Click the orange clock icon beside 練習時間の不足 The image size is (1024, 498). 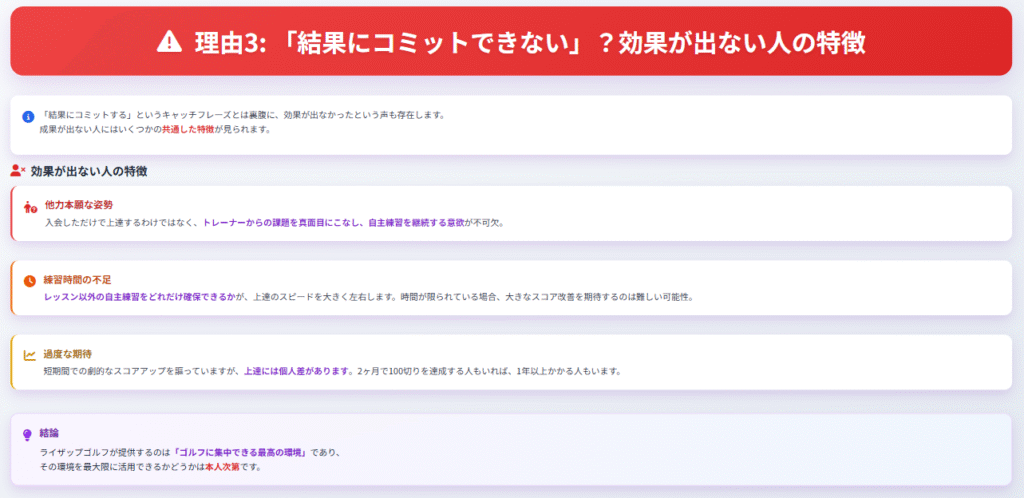click(30, 281)
